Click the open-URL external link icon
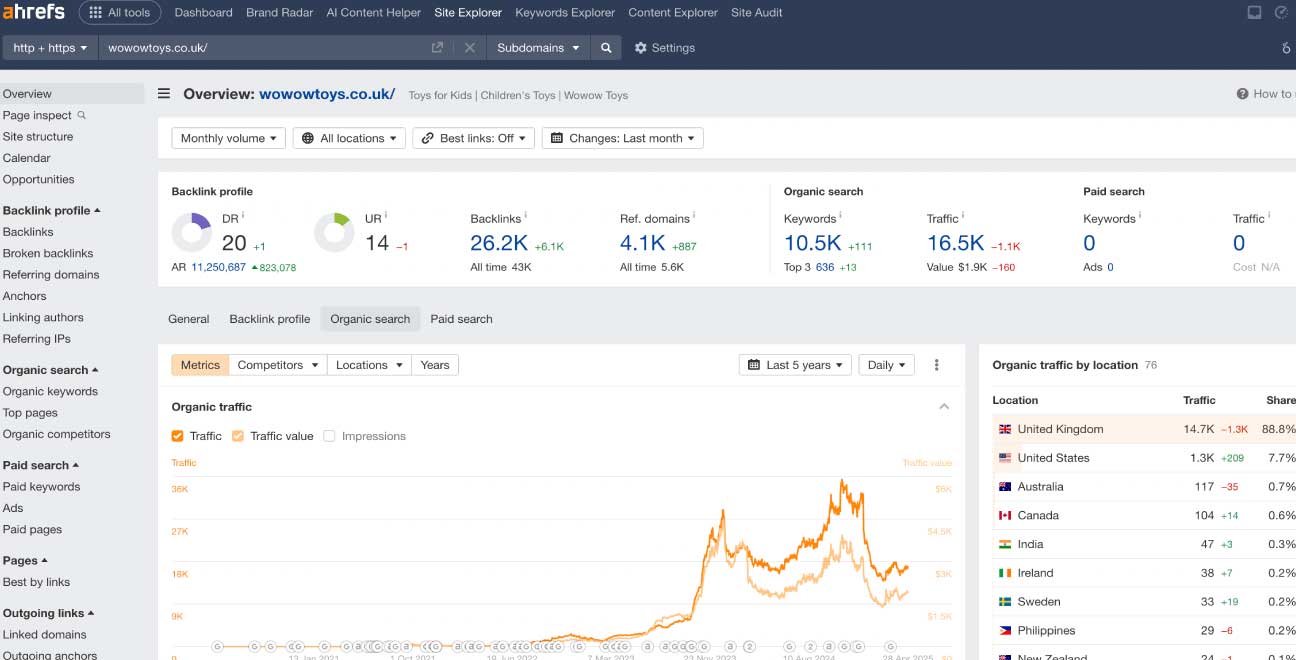 point(437,48)
